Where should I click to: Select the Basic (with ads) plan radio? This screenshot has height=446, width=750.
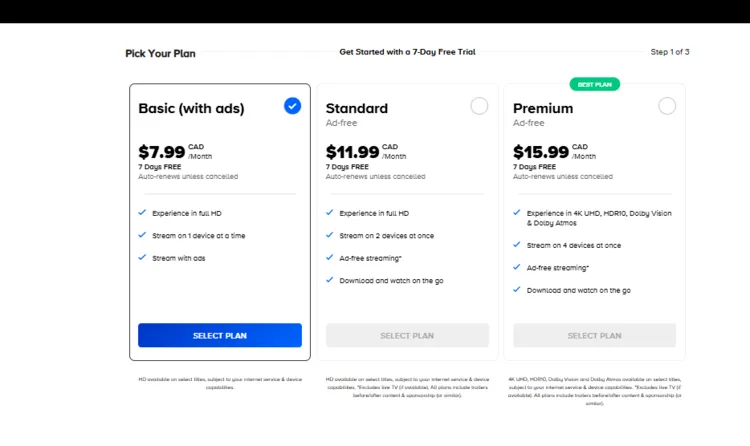[x=292, y=105]
